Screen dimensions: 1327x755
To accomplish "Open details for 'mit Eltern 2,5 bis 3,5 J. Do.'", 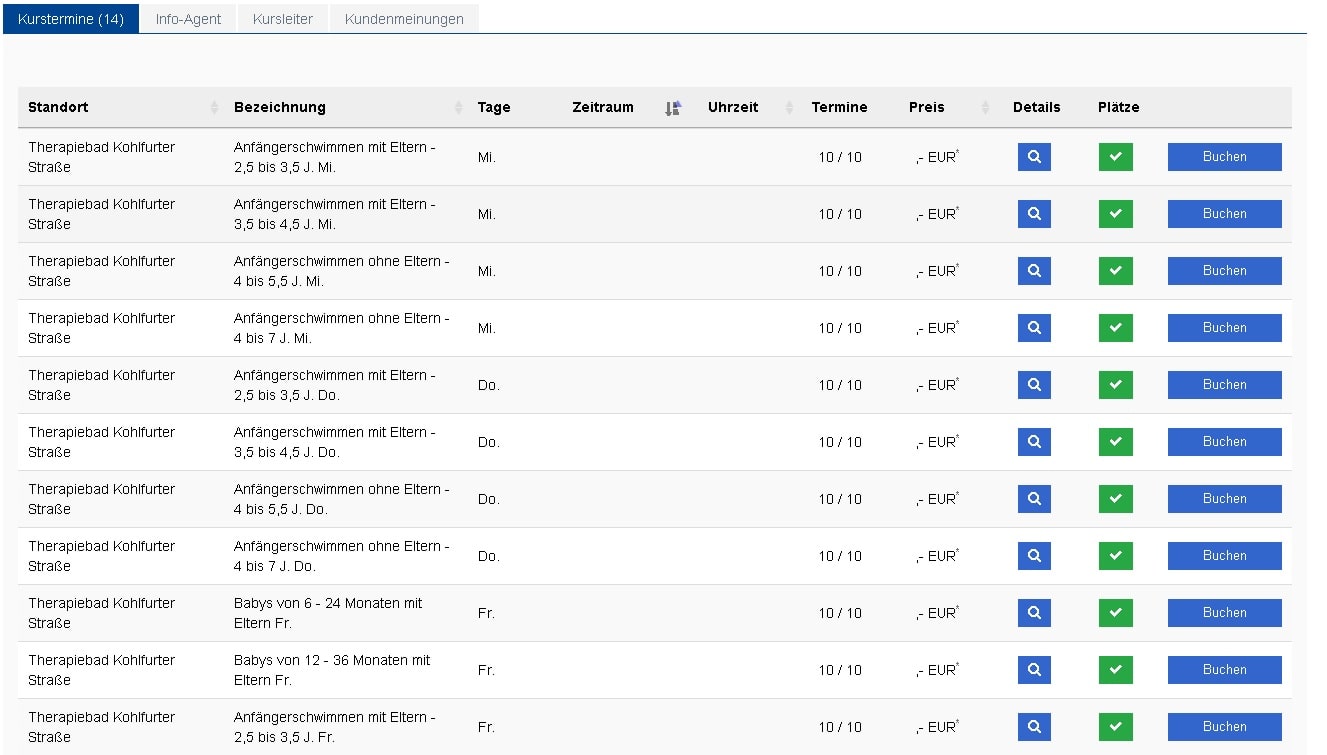I will pyautogui.click(x=1034, y=385).
